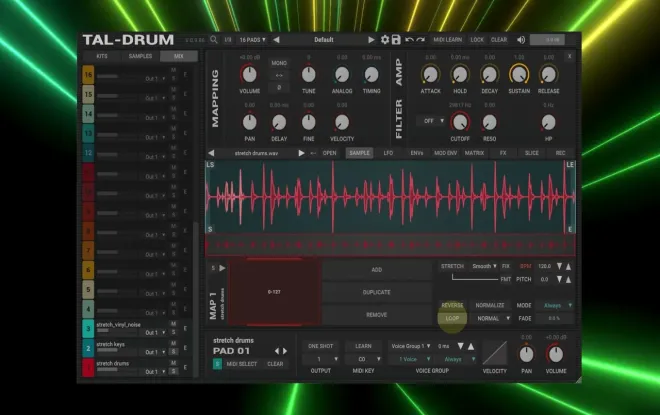660x415 pixels.
Task: Open settings via the gear icon
Action: 385,40
